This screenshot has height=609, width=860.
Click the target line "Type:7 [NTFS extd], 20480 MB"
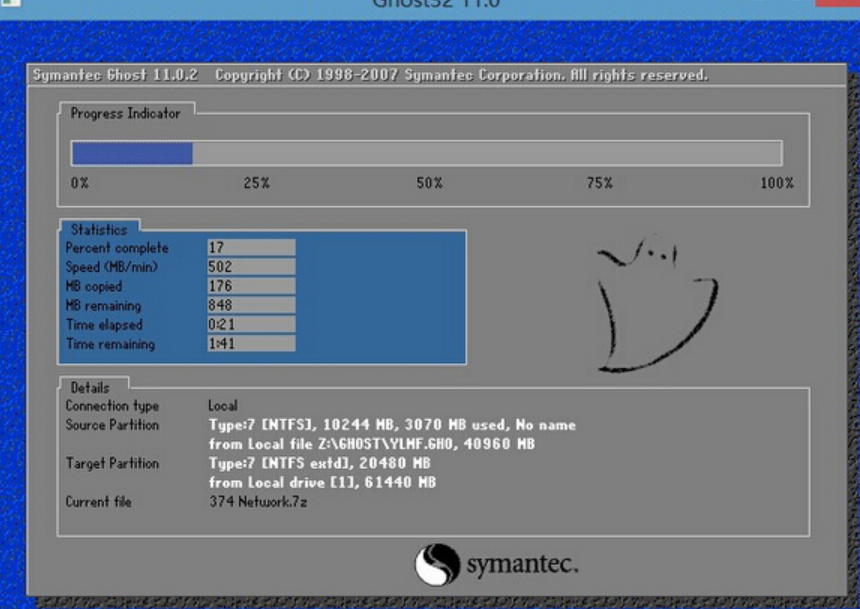click(x=319, y=464)
